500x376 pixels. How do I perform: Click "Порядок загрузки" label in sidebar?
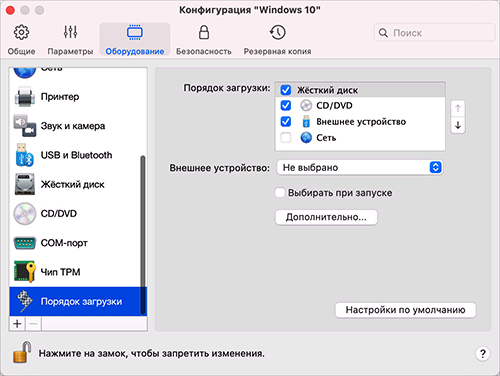(81, 301)
